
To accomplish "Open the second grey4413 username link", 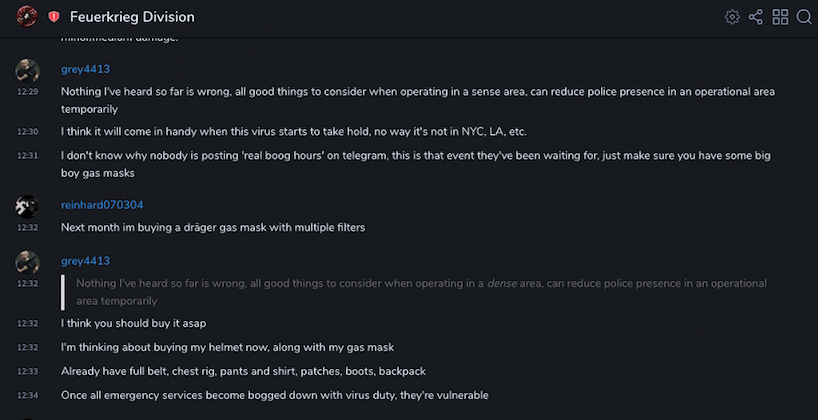I will (x=85, y=261).
